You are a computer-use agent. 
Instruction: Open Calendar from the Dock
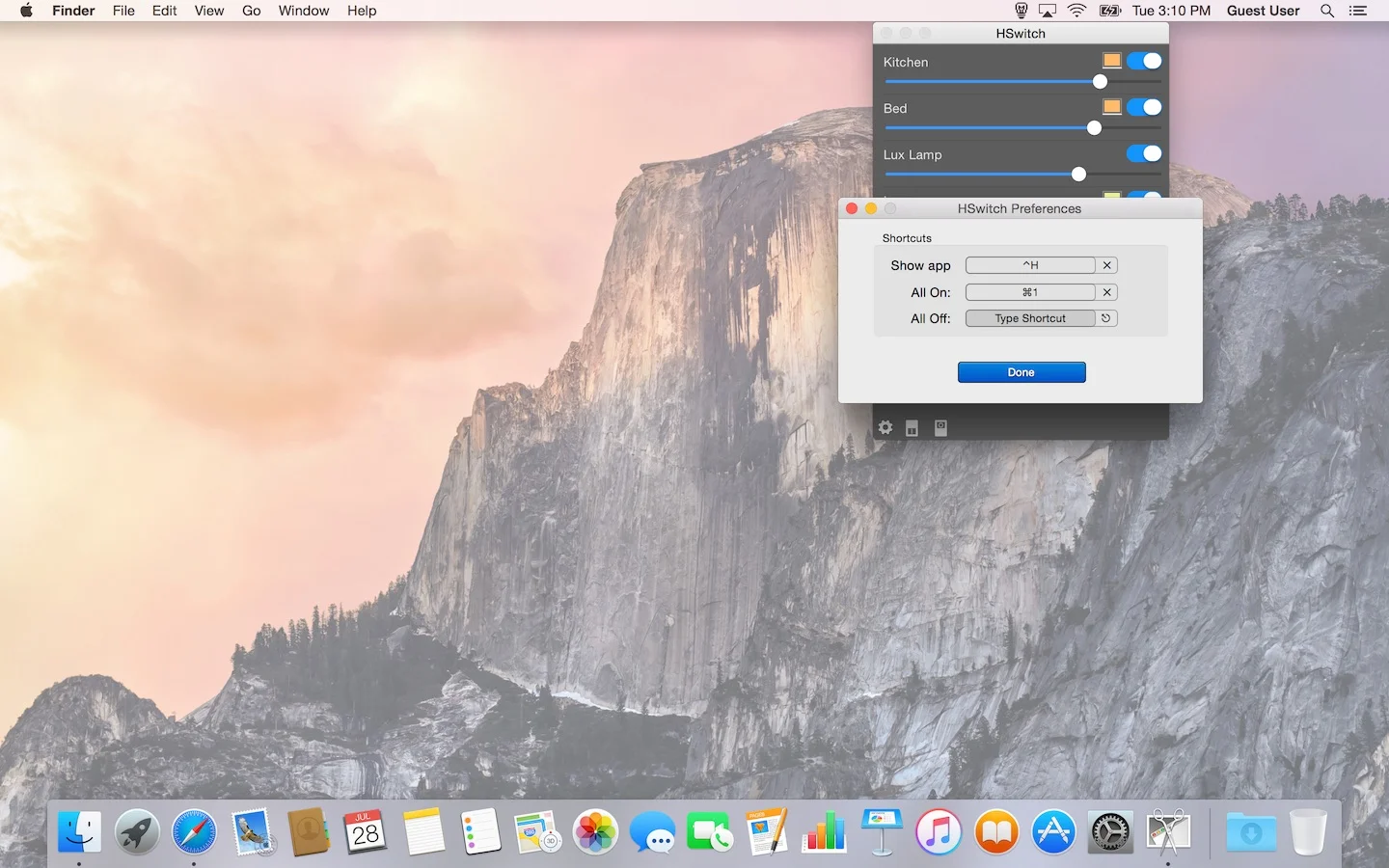(x=366, y=831)
